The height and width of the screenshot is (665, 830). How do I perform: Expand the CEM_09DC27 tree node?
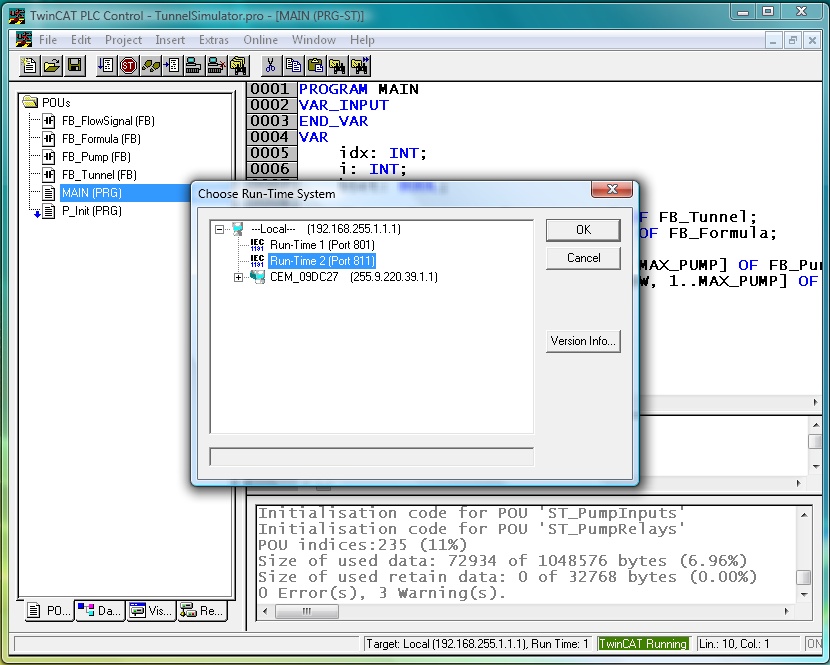(238, 277)
